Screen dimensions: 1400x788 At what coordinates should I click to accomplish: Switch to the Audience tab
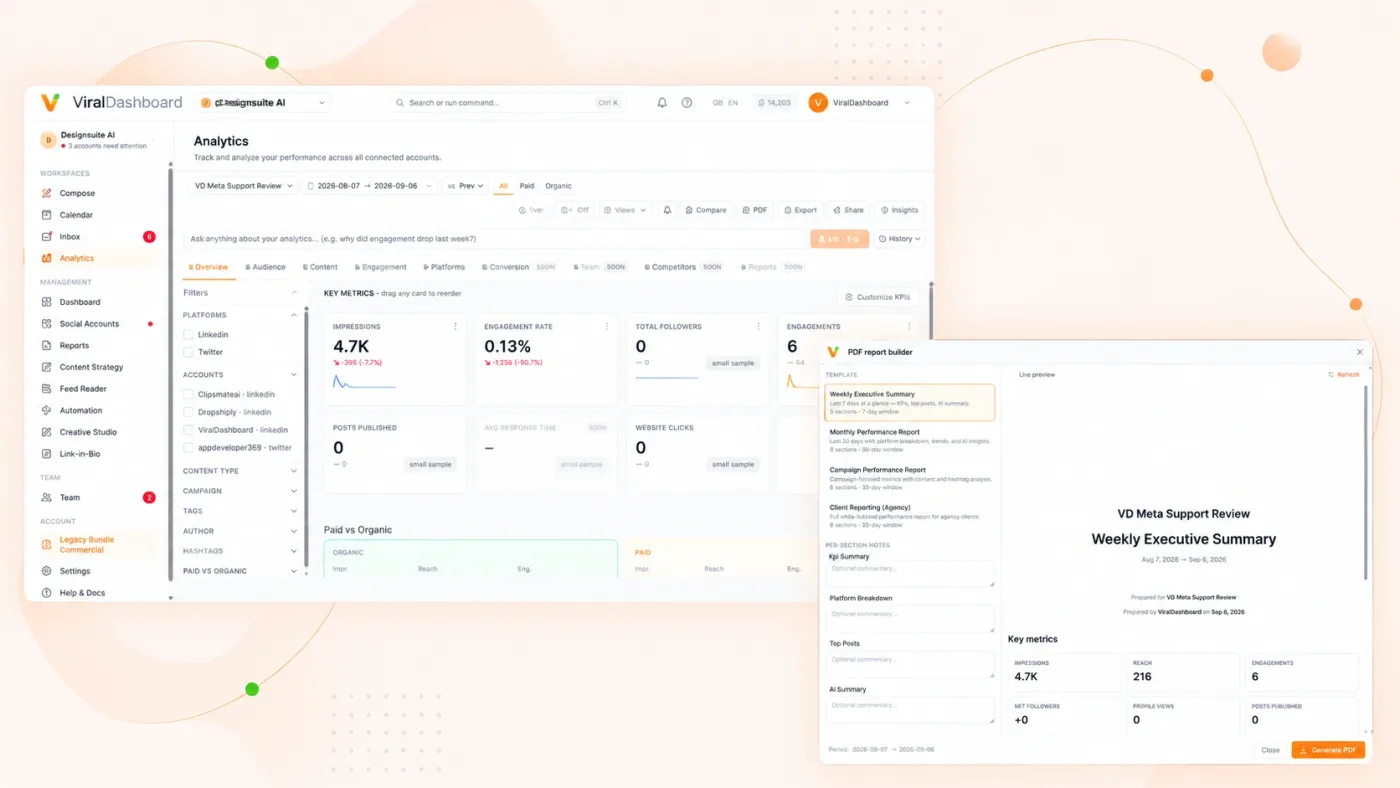265,267
